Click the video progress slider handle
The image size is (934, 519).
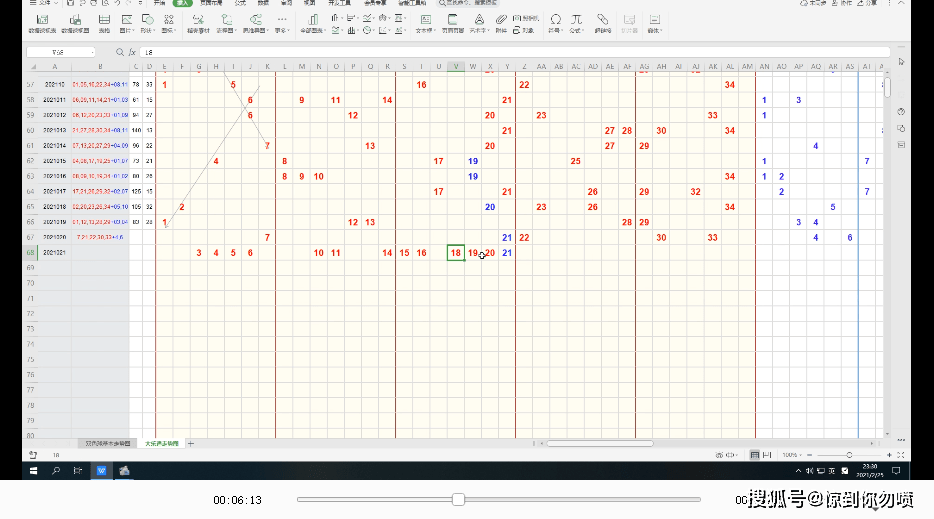pyautogui.click(x=458, y=499)
